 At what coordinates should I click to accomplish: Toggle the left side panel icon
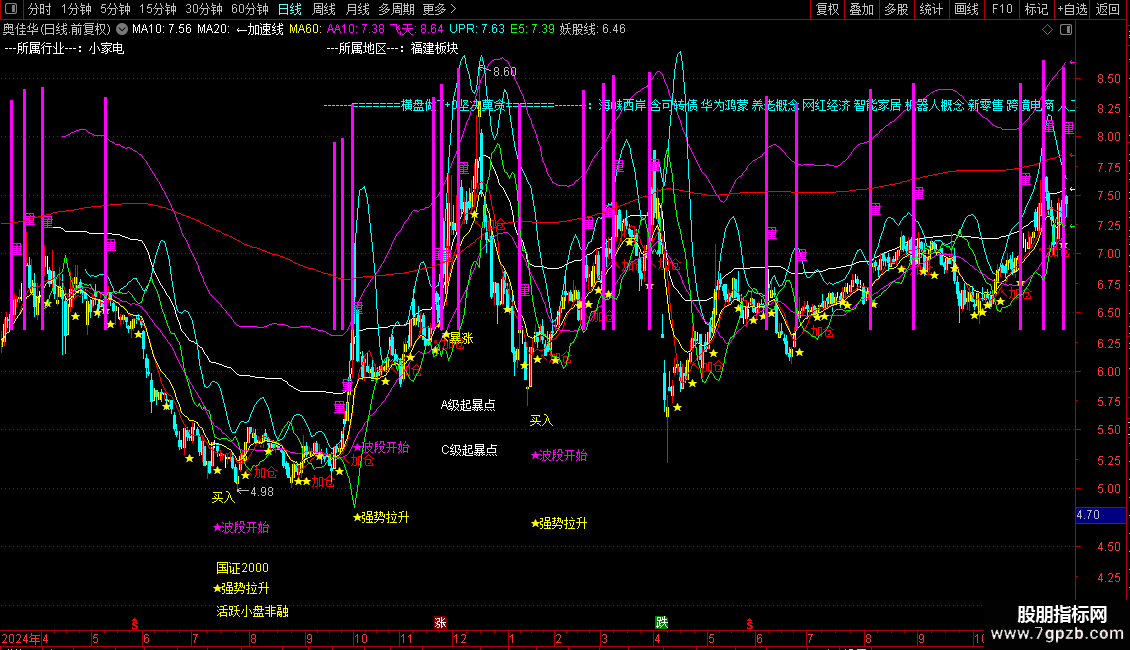[11, 9]
